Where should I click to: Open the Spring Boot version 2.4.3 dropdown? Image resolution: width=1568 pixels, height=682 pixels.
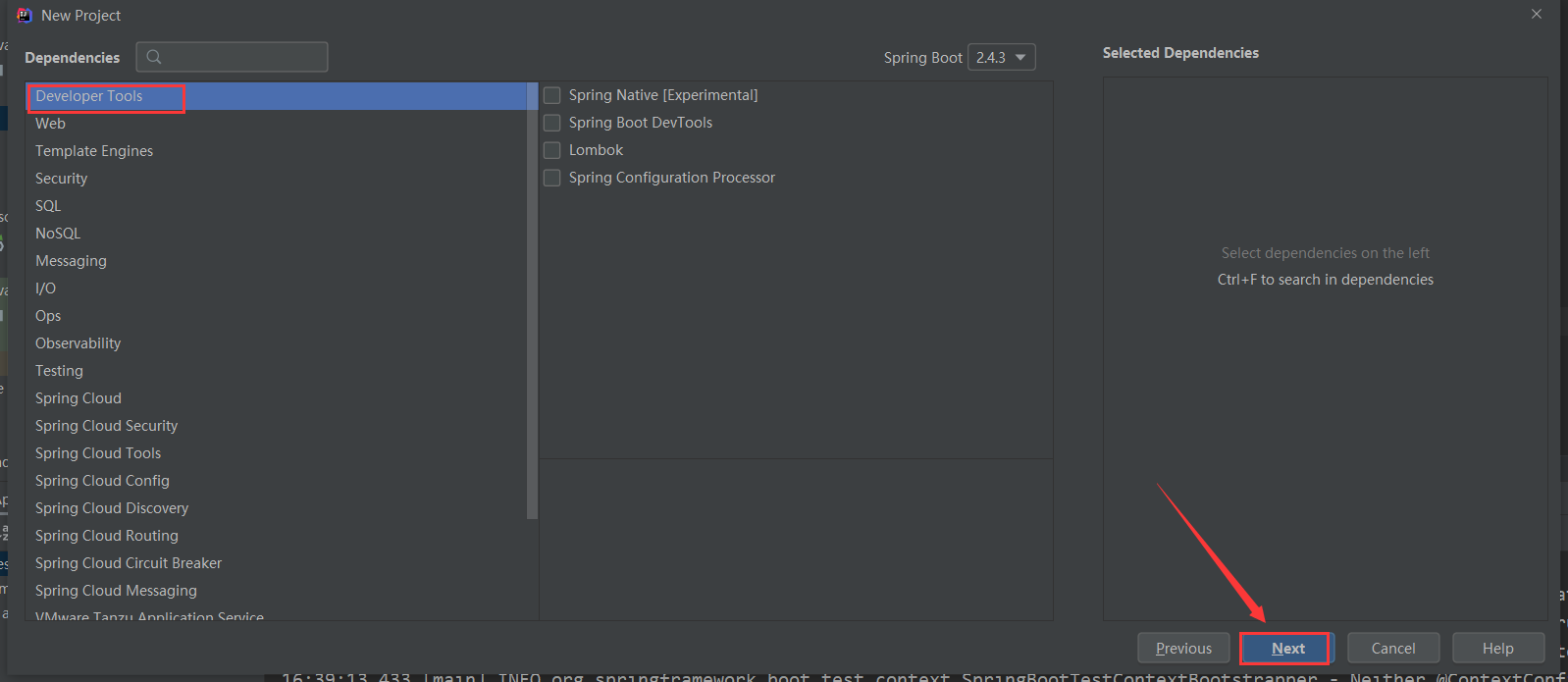[x=1001, y=57]
